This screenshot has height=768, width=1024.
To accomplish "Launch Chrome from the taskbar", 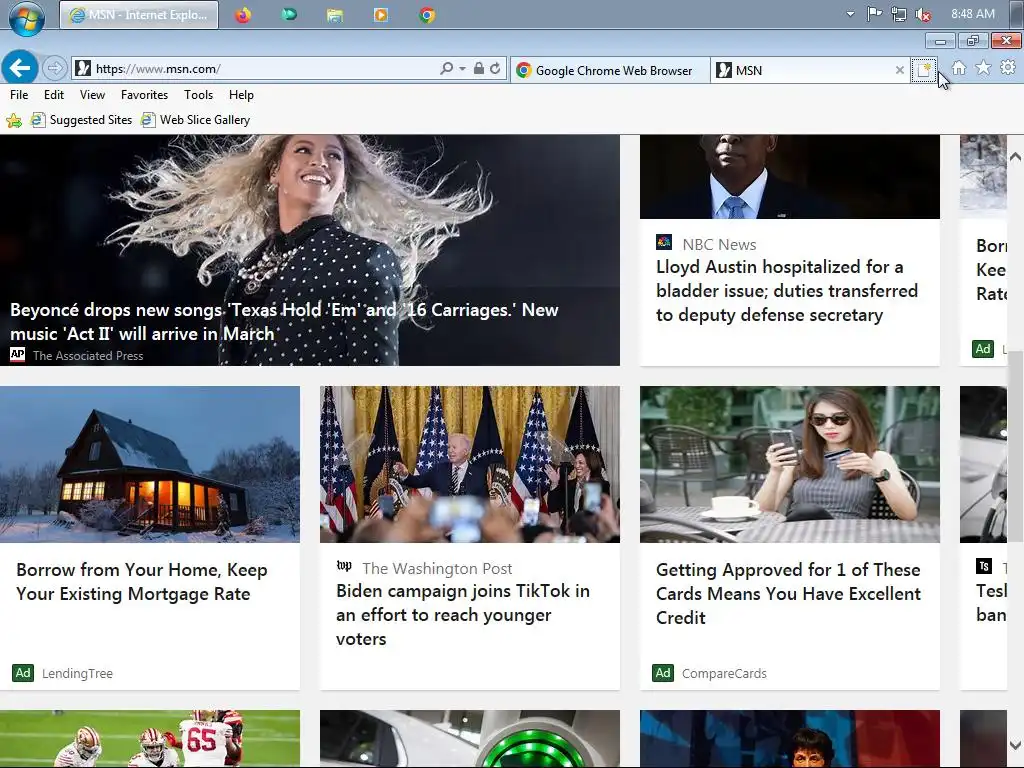I will 427,14.
